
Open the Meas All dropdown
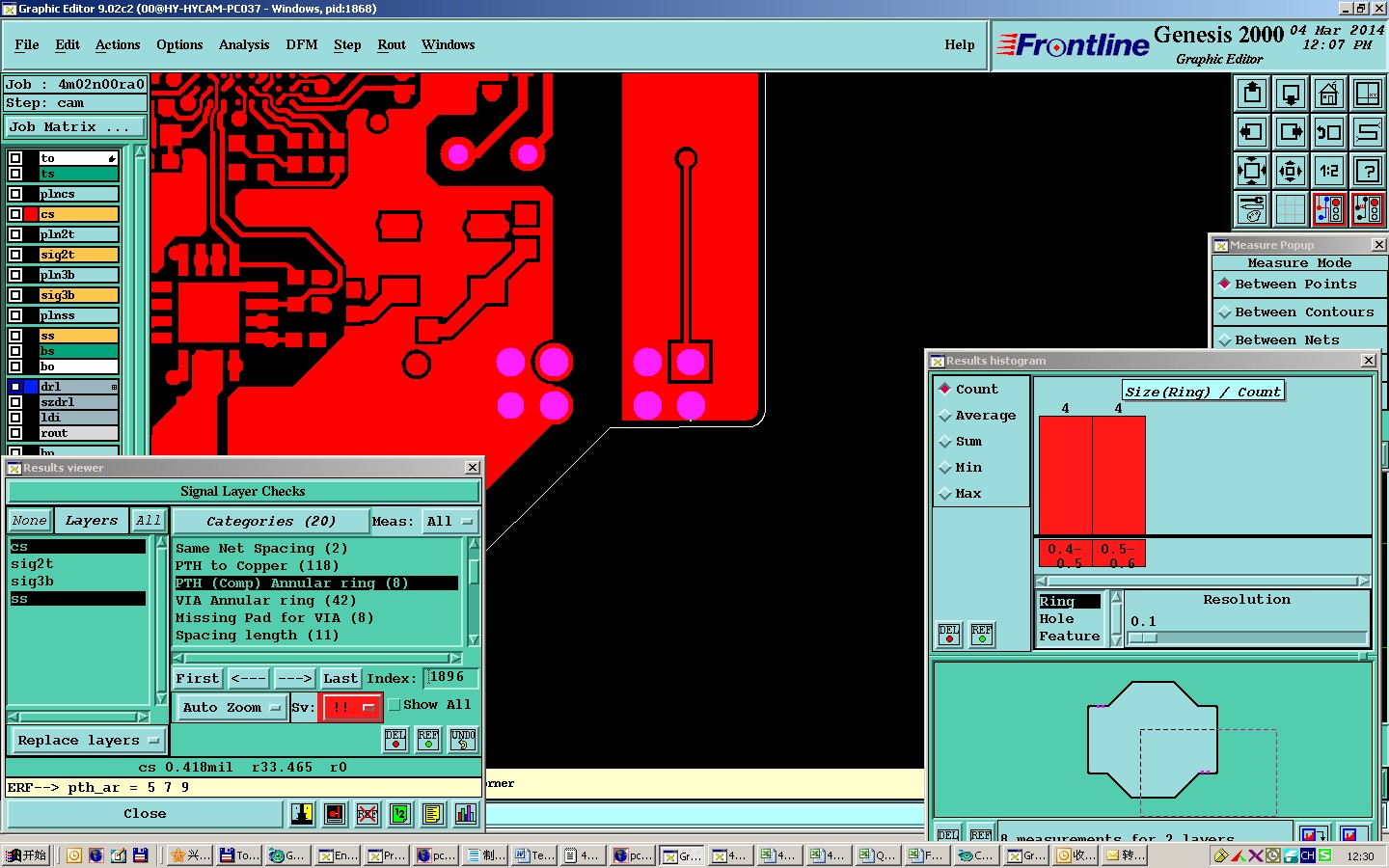click(x=450, y=522)
